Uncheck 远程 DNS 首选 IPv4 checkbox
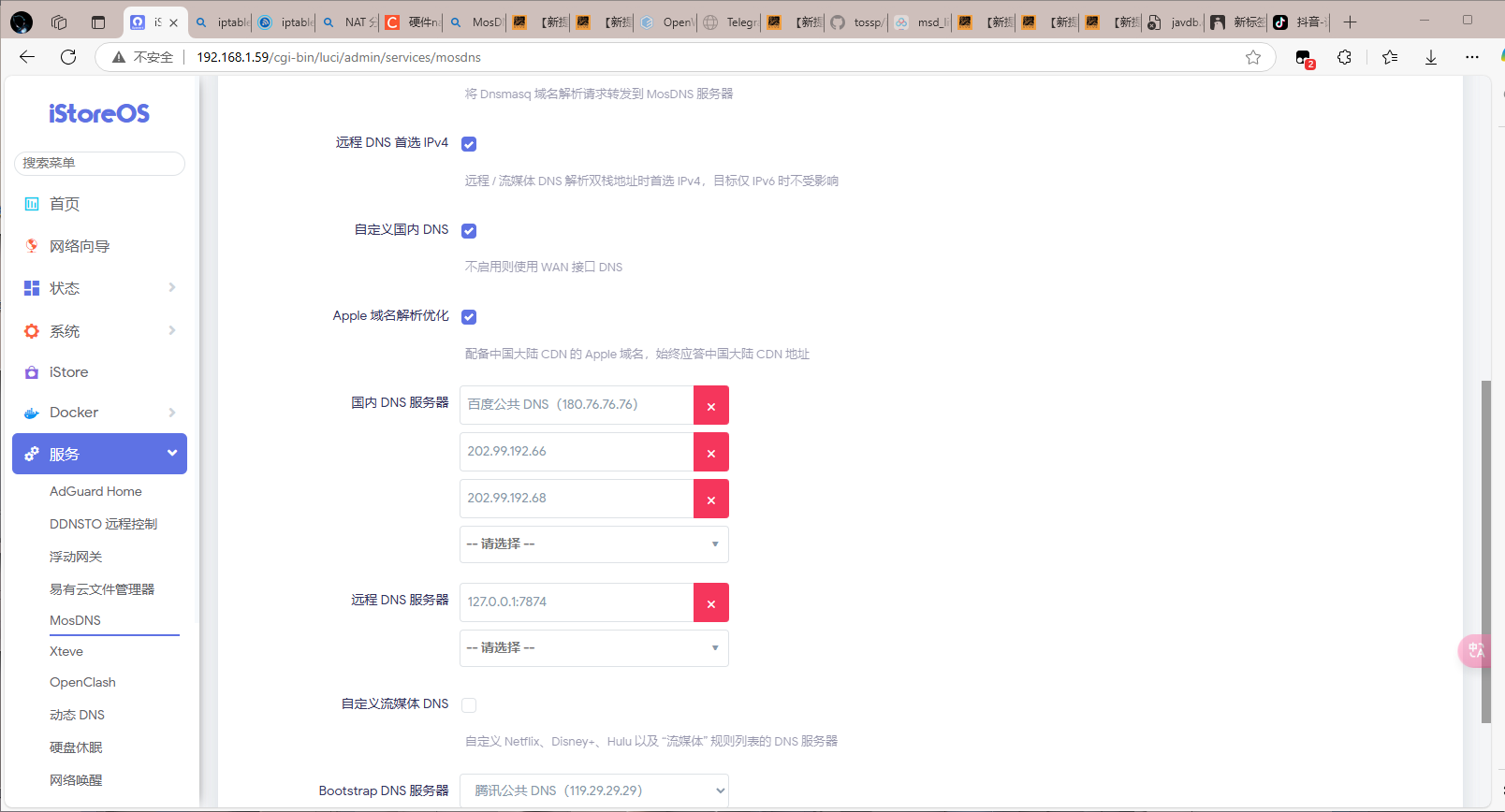The width and height of the screenshot is (1505, 812). [469, 144]
